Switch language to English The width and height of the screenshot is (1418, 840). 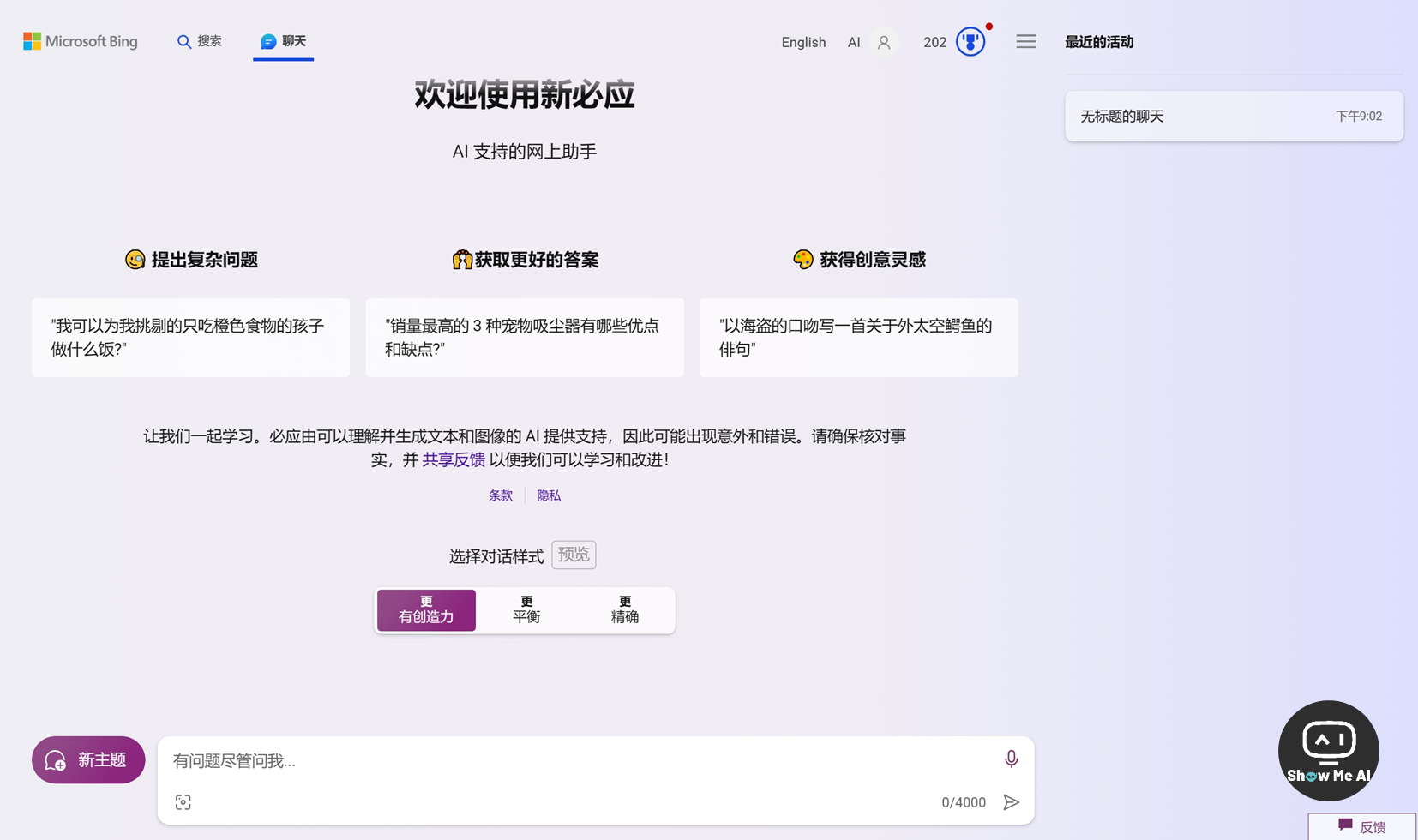point(803,42)
